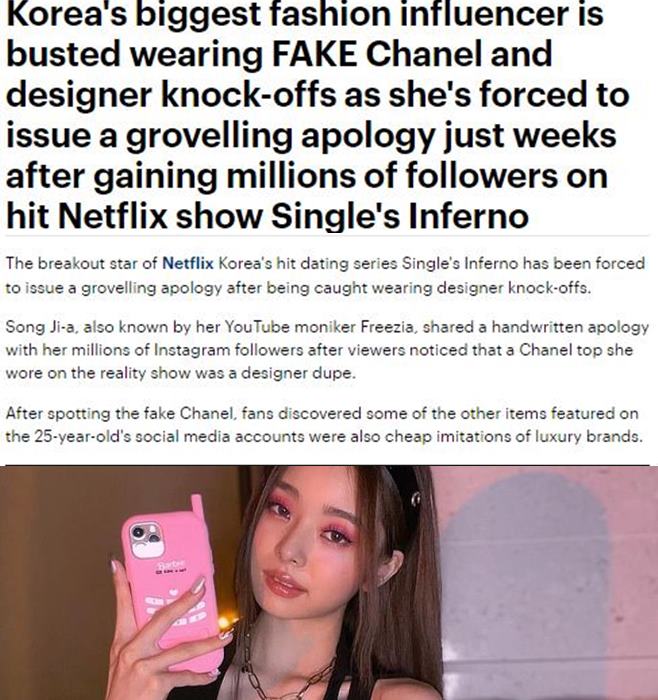658x700 pixels.
Task: Click the word Netflix in the headline
Action: [x=112, y=216]
